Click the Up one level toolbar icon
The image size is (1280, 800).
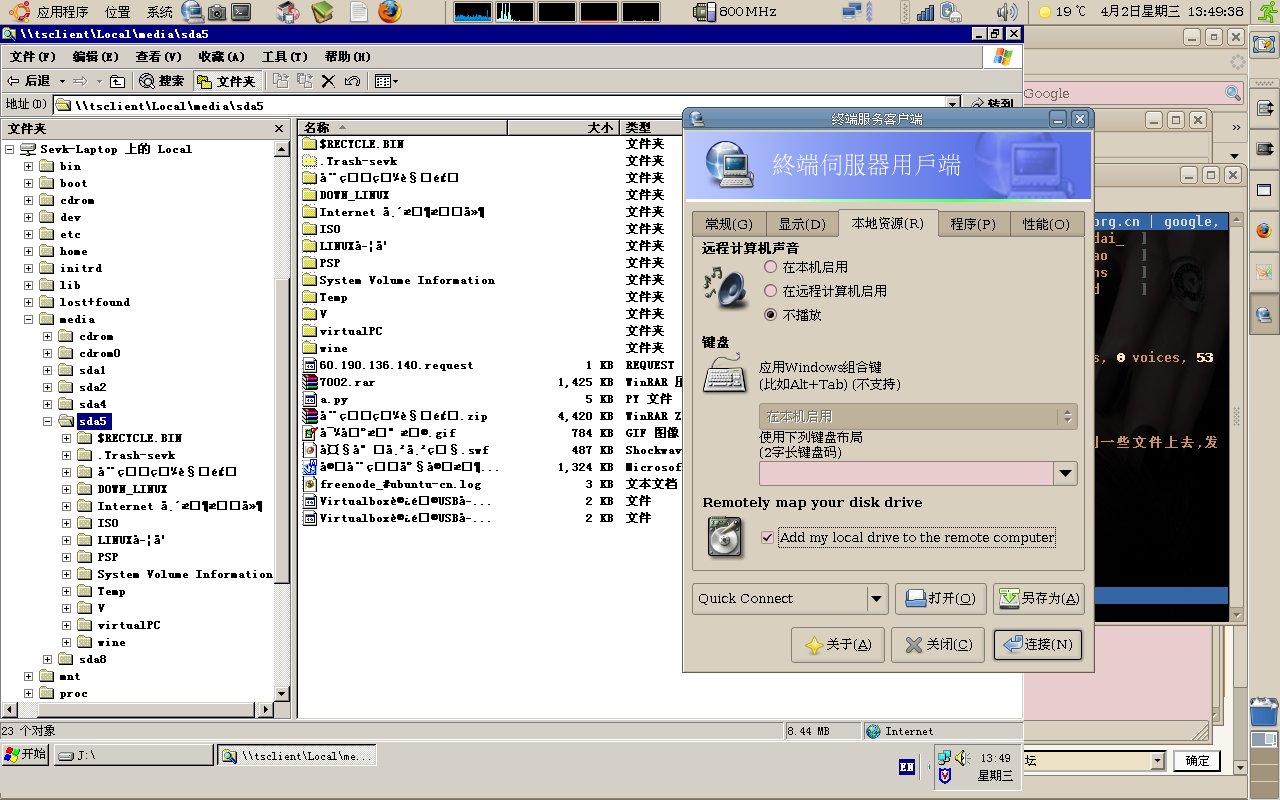coord(117,81)
